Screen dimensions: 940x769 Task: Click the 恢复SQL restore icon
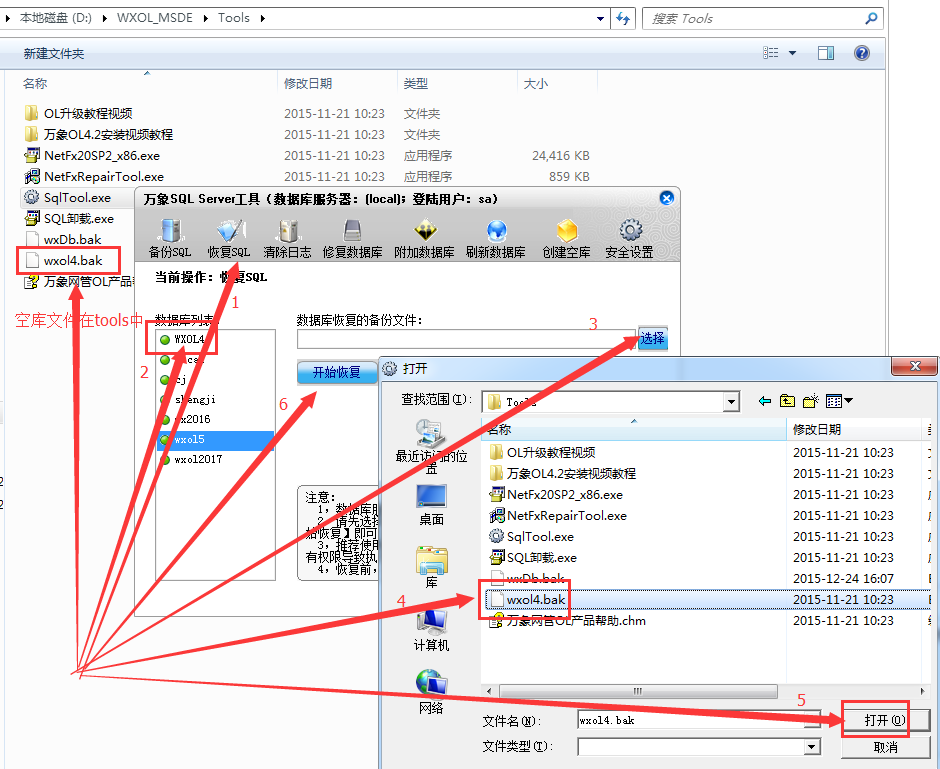point(229,235)
